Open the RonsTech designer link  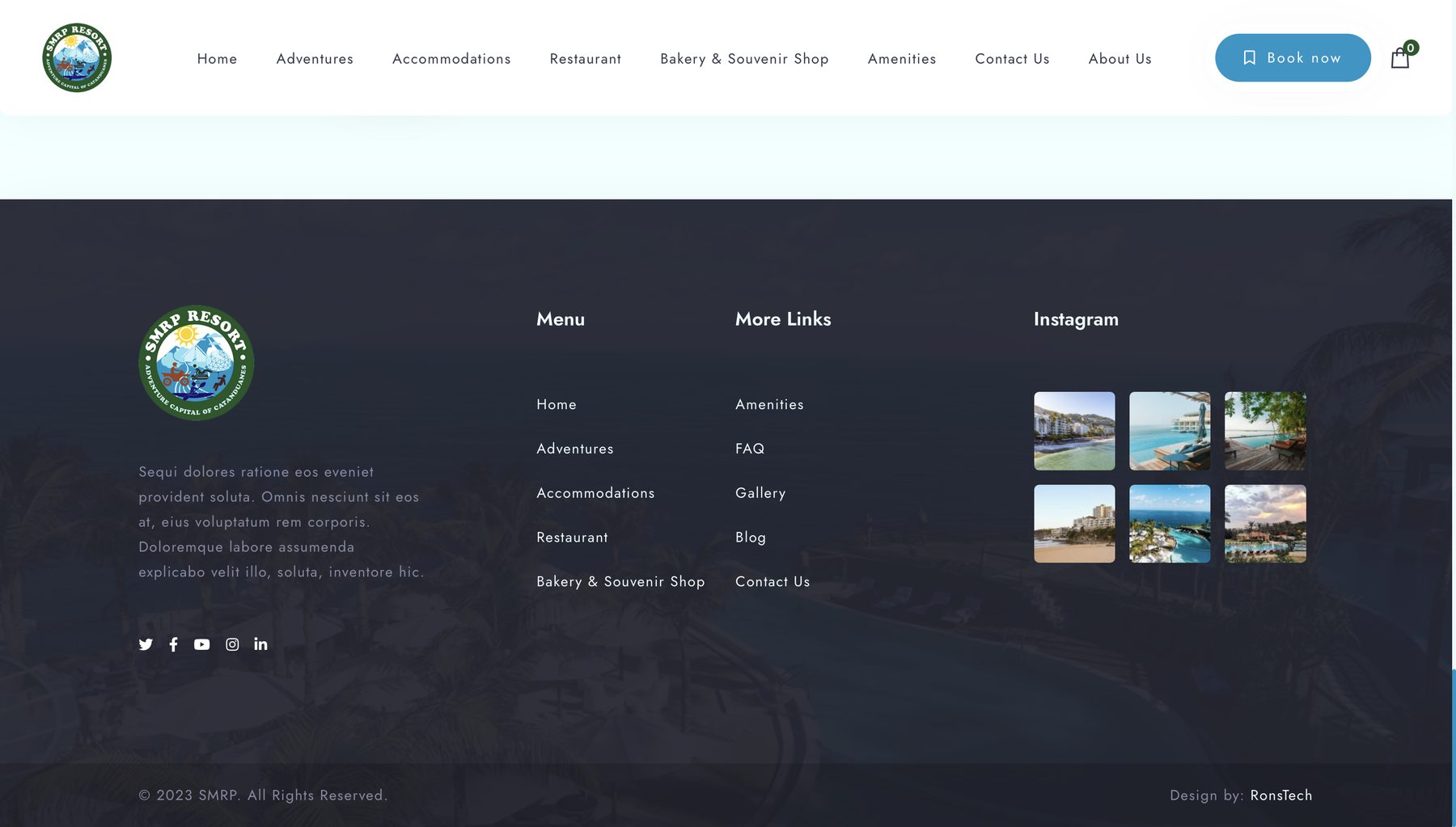point(1281,795)
